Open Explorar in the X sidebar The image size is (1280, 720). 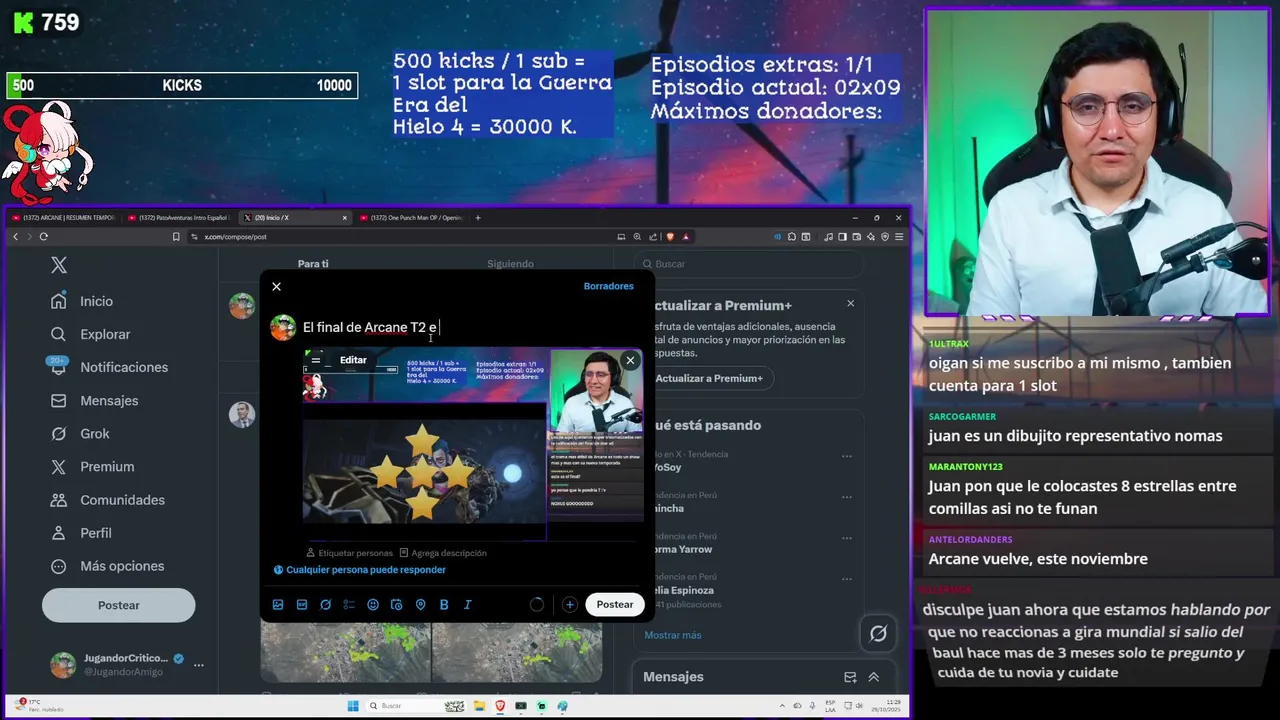pos(91,334)
